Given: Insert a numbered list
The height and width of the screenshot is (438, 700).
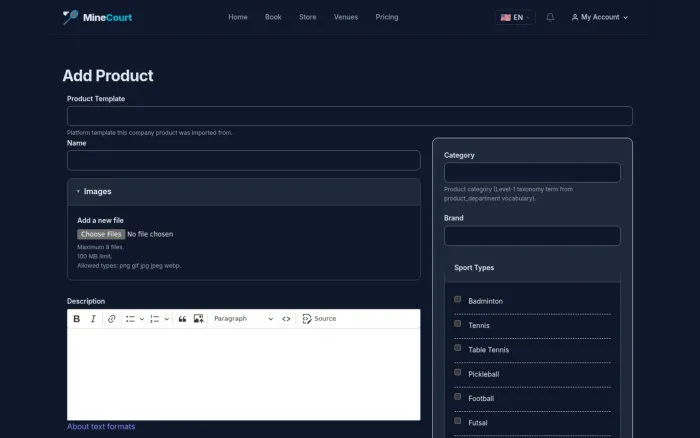Looking at the screenshot, I should [154, 319].
